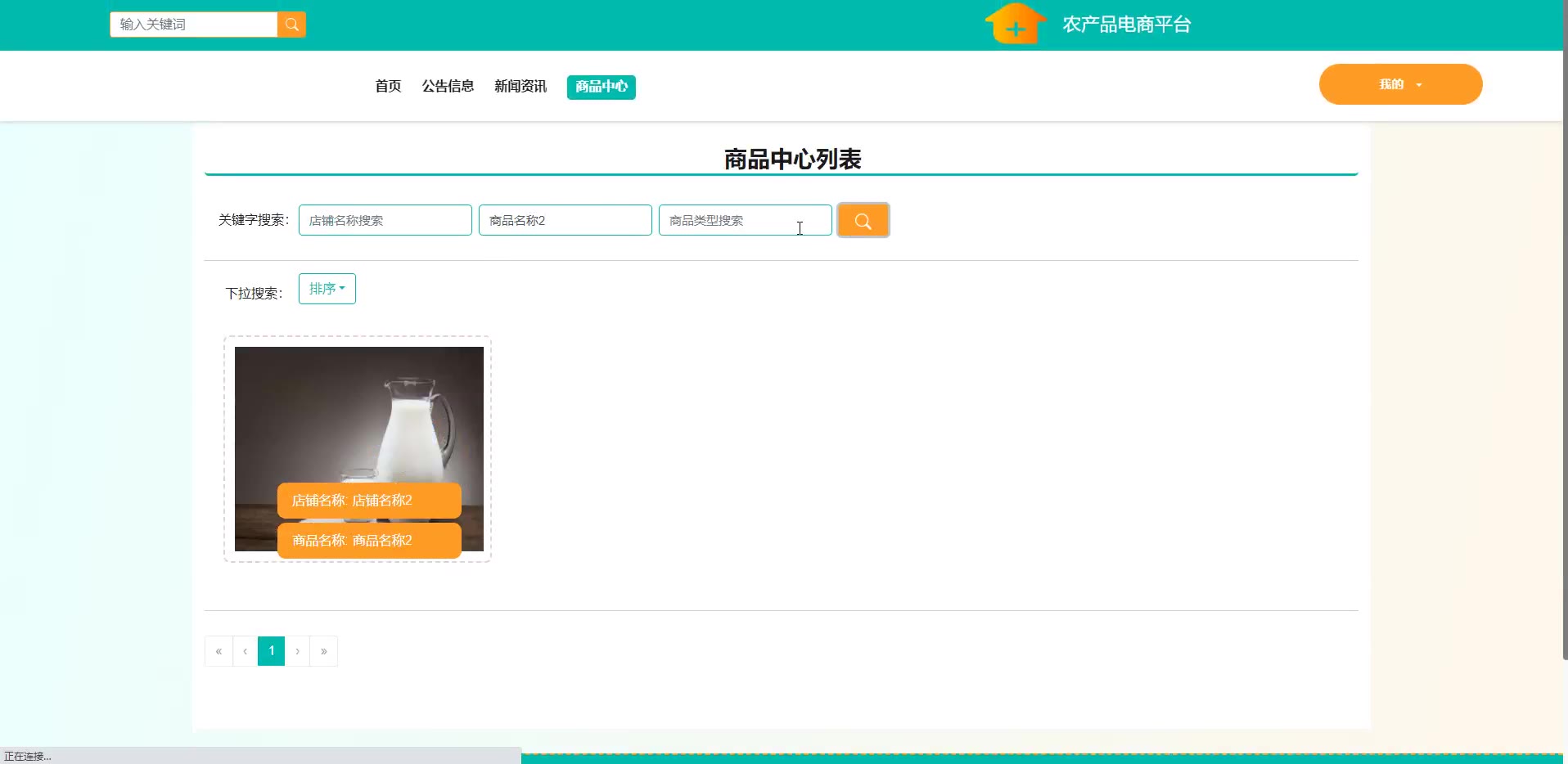This screenshot has height=764, width=1568.
Task: Click the 农产品电商平台 title text
Action: tap(1127, 25)
